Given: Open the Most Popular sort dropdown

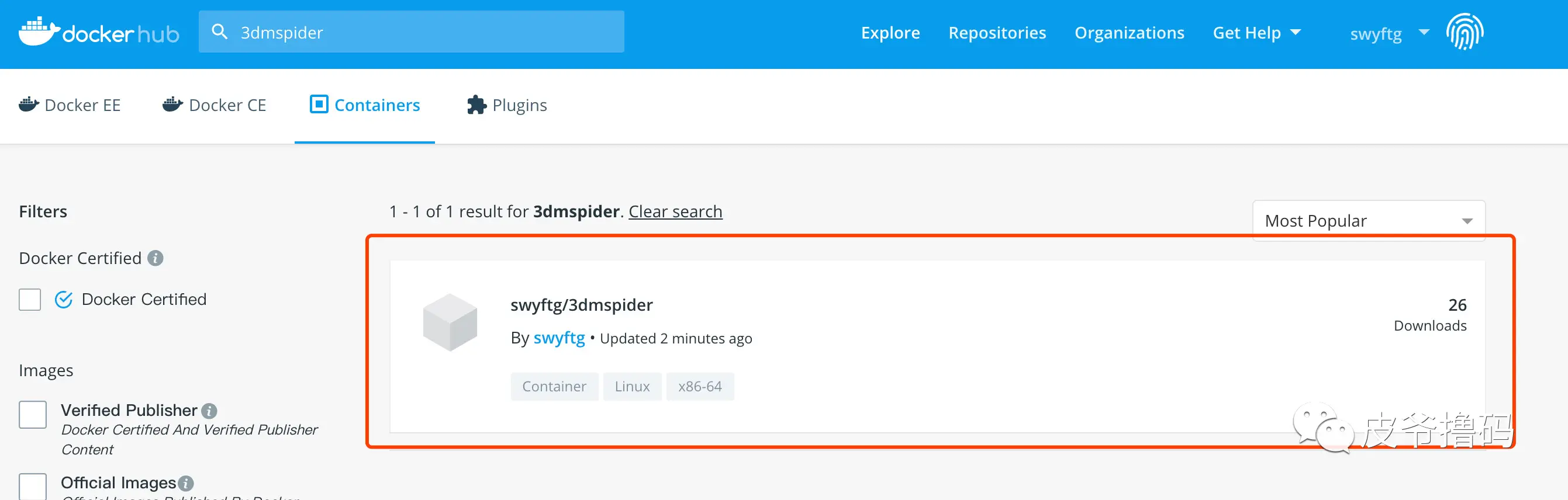Looking at the screenshot, I should [1367, 221].
